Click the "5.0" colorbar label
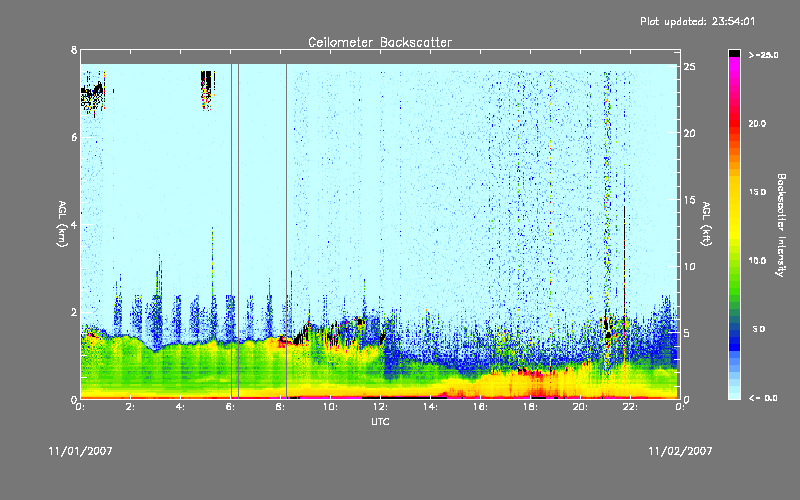The height and width of the screenshot is (500, 800). coord(759,329)
